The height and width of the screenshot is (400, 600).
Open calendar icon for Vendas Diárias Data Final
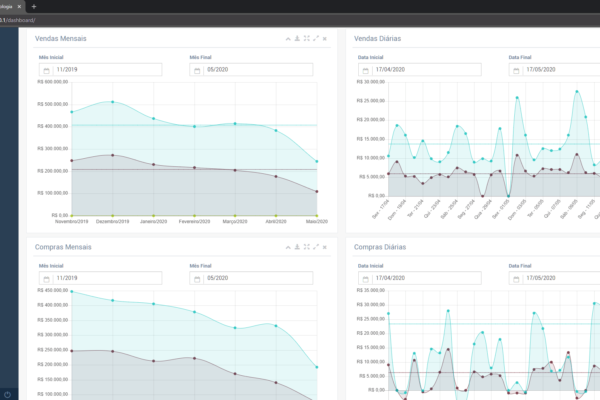pos(516,70)
